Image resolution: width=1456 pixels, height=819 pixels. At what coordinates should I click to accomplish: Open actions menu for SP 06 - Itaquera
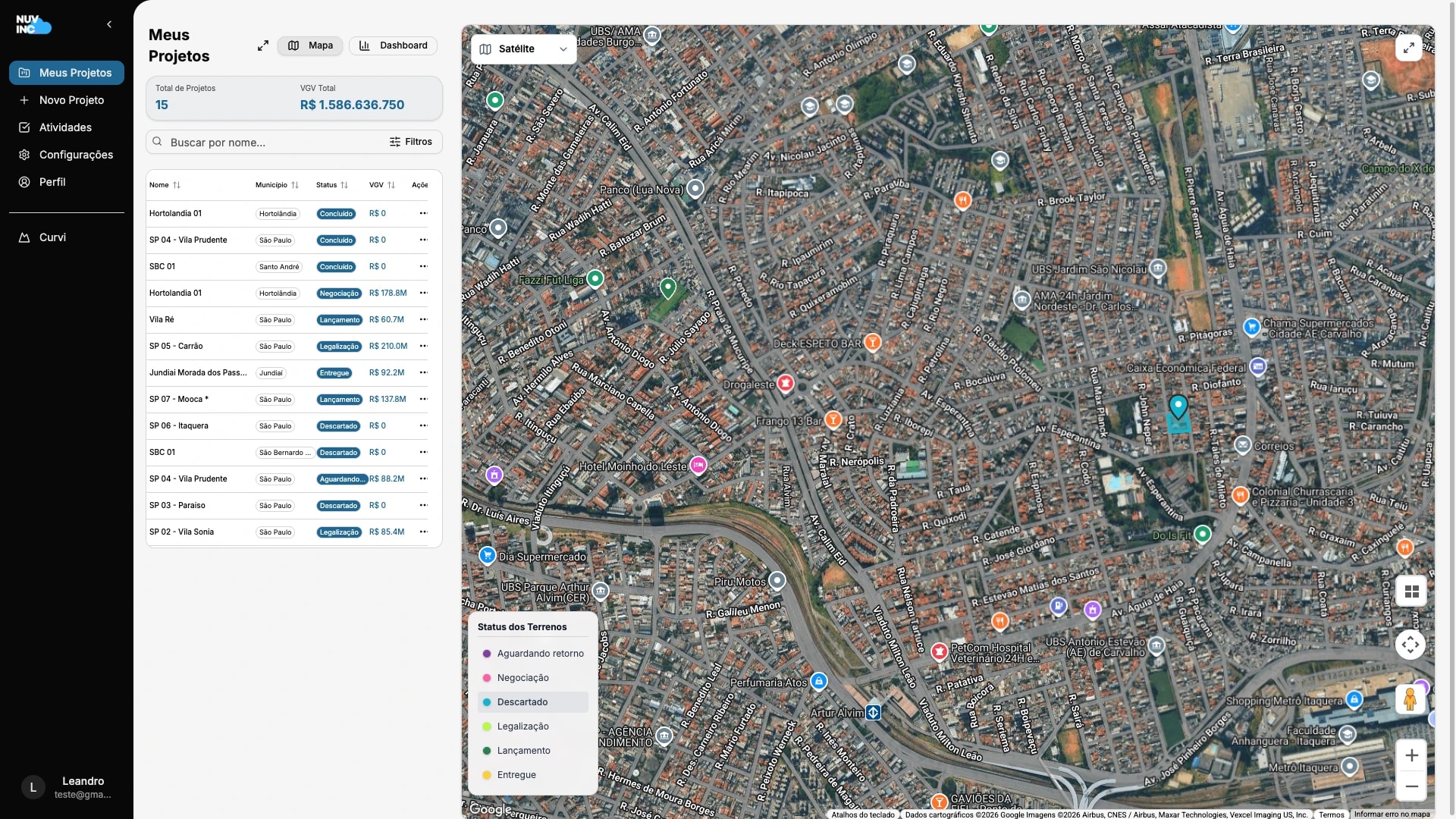tap(423, 425)
